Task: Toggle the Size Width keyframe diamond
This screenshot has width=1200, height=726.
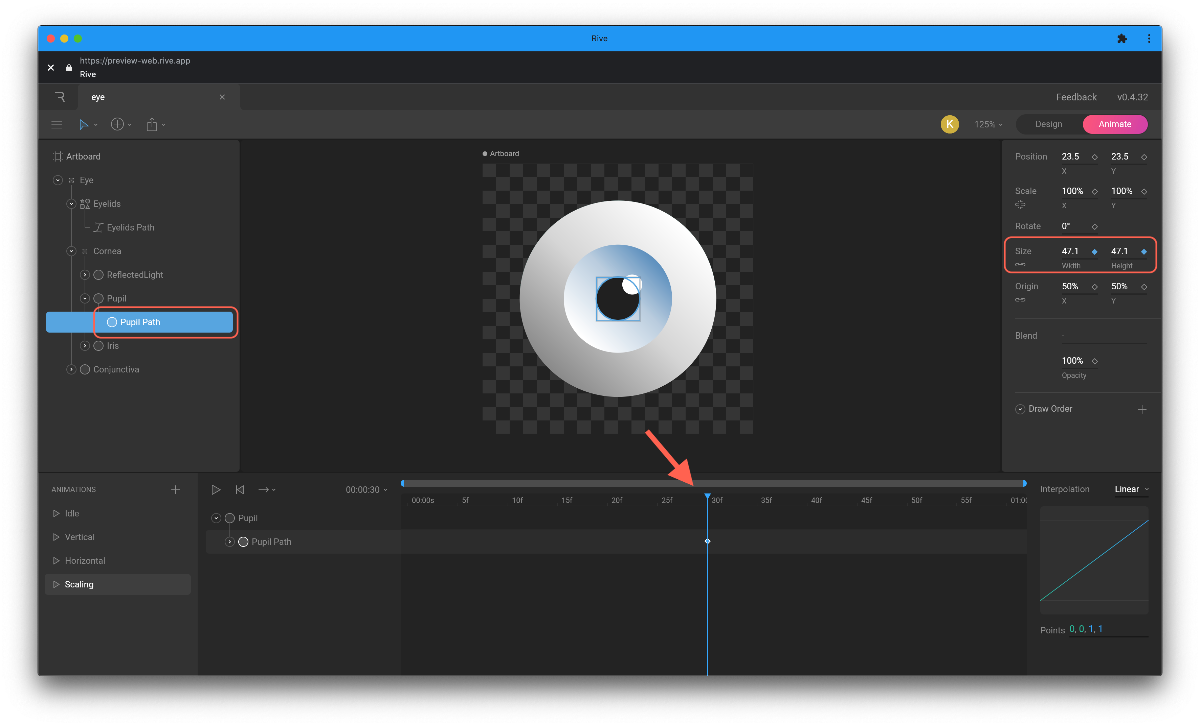Action: 1094,252
